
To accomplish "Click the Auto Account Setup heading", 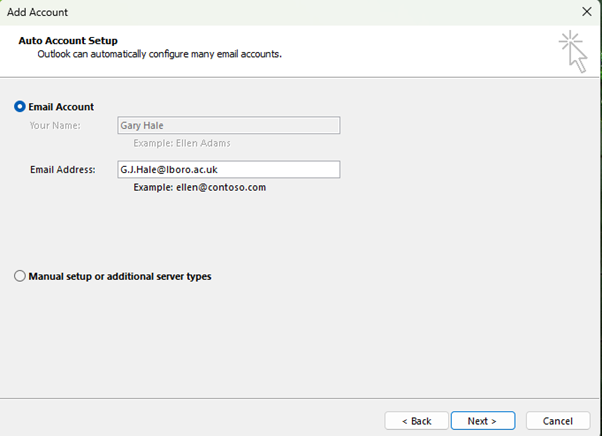I will 68,40.
